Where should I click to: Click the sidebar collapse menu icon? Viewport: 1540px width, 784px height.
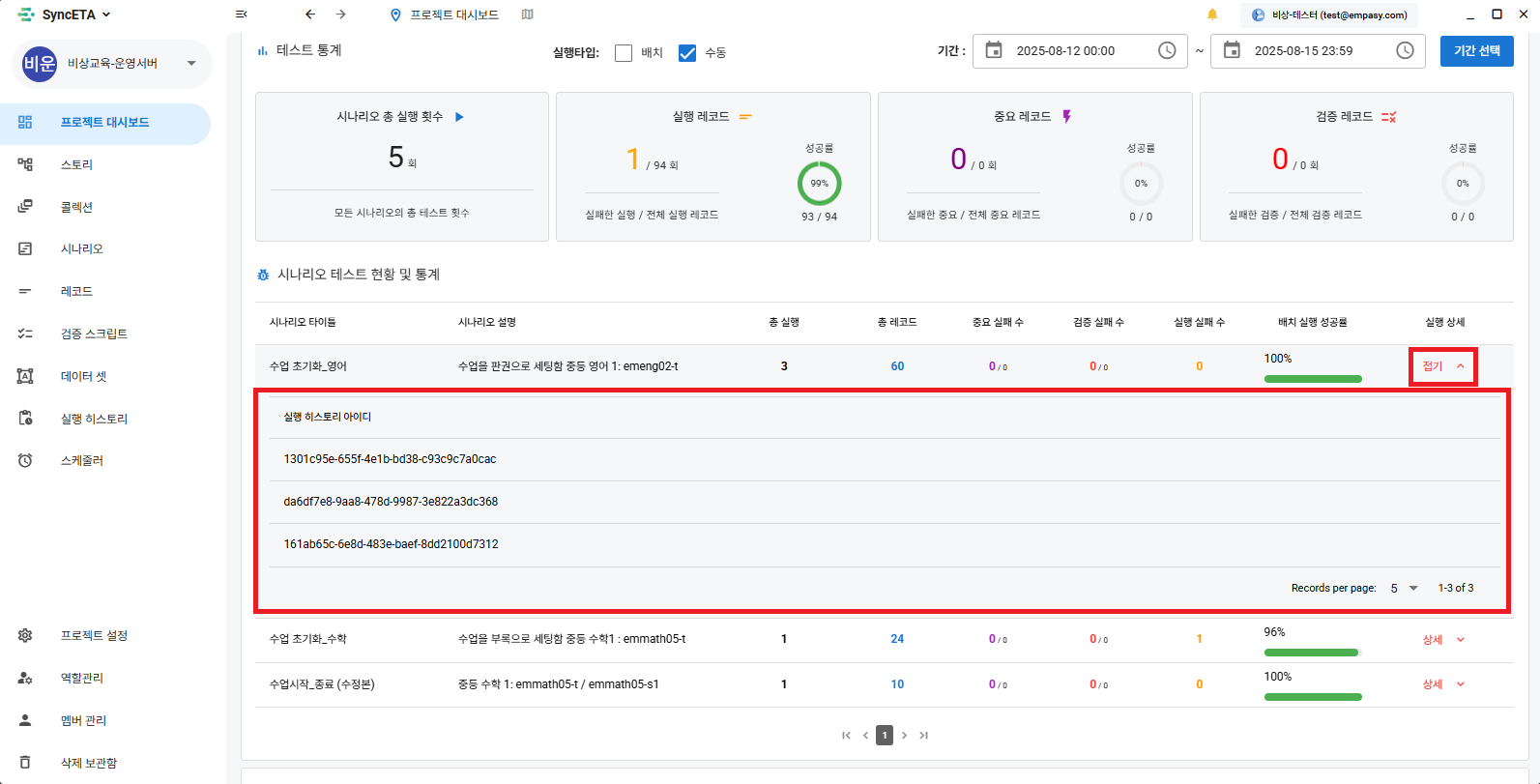pos(241,15)
